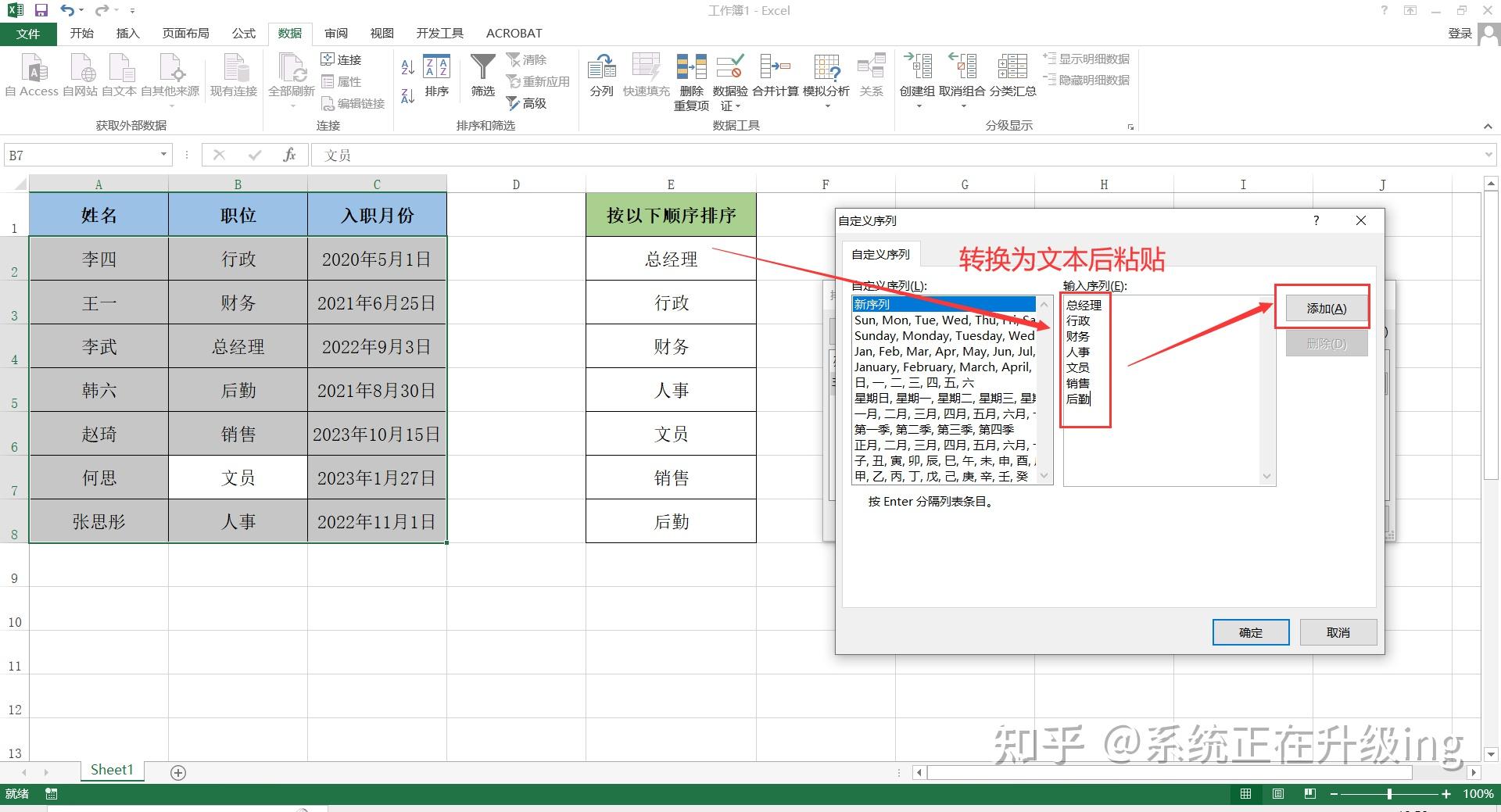Switch to Normal view in status bar
This screenshot has height=812, width=1501.
pos(1245,794)
